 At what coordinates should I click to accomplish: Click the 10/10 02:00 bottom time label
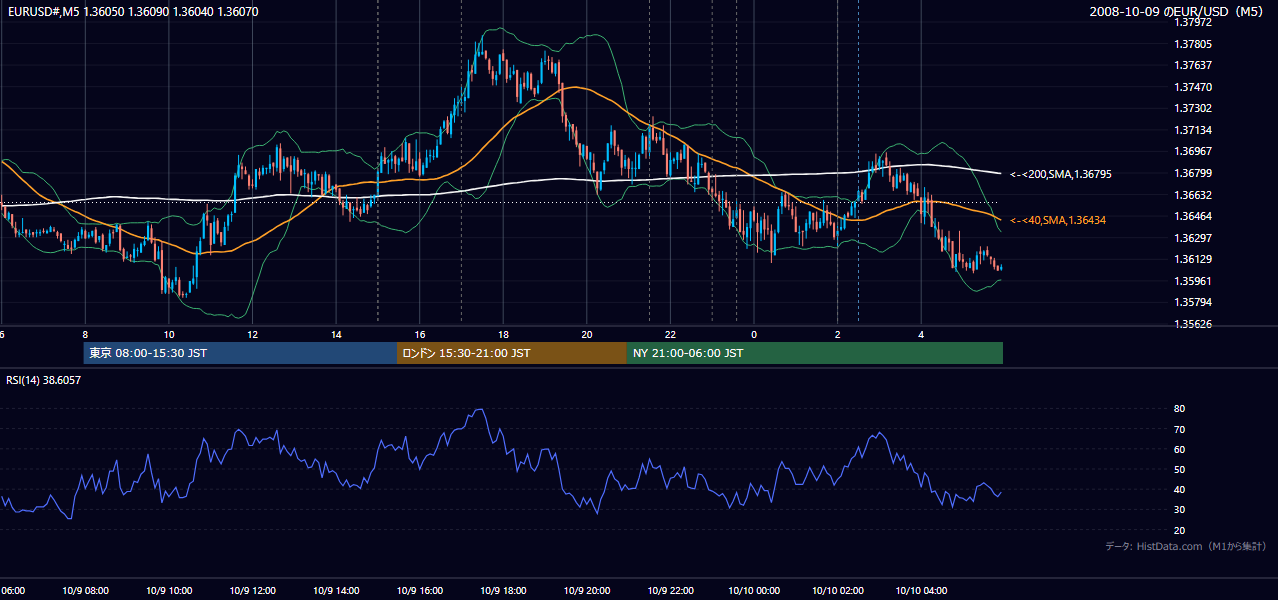[x=837, y=590]
